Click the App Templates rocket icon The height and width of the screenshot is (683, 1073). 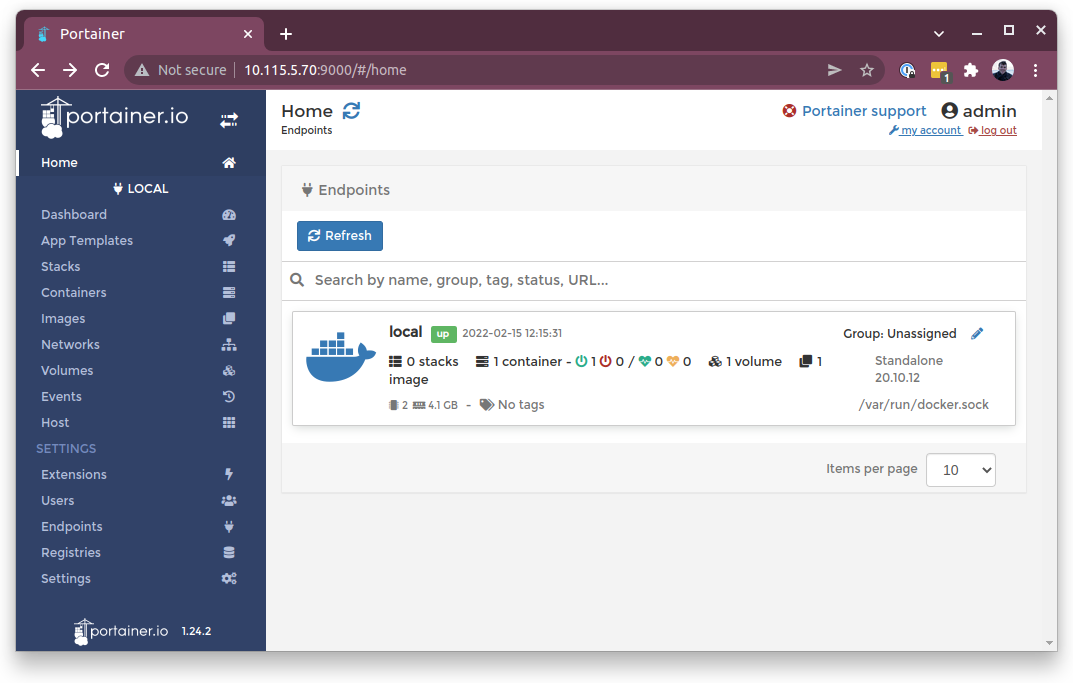(229, 241)
